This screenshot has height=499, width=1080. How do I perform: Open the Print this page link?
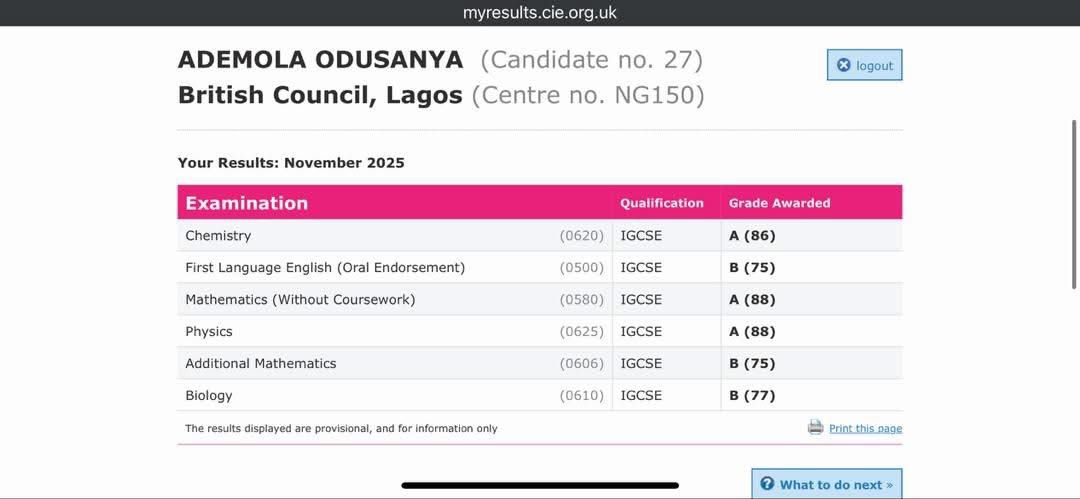point(865,428)
